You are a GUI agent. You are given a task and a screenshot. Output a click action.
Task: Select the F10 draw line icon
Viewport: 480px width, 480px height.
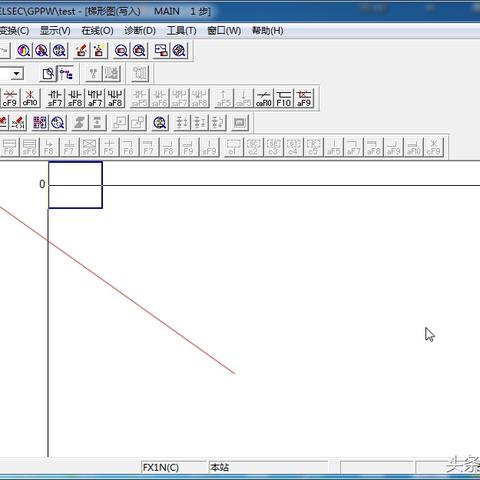[x=284, y=98]
